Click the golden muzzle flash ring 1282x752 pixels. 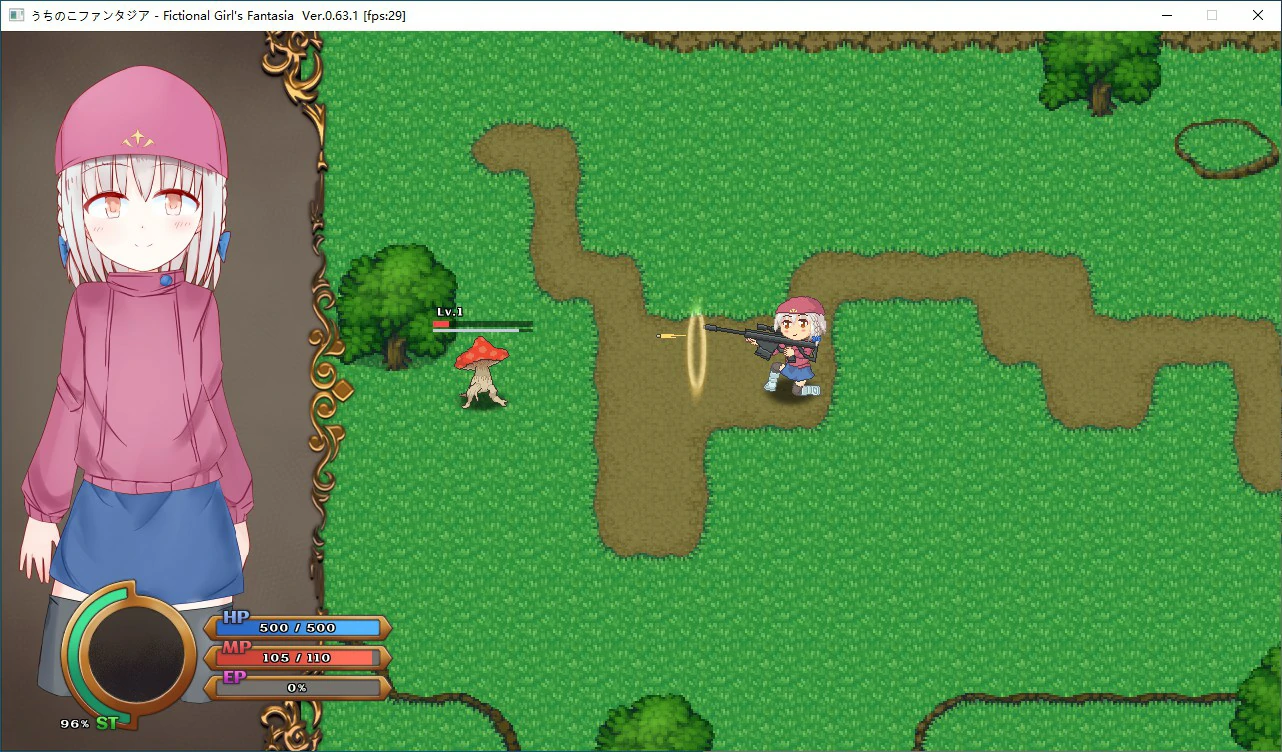click(696, 351)
